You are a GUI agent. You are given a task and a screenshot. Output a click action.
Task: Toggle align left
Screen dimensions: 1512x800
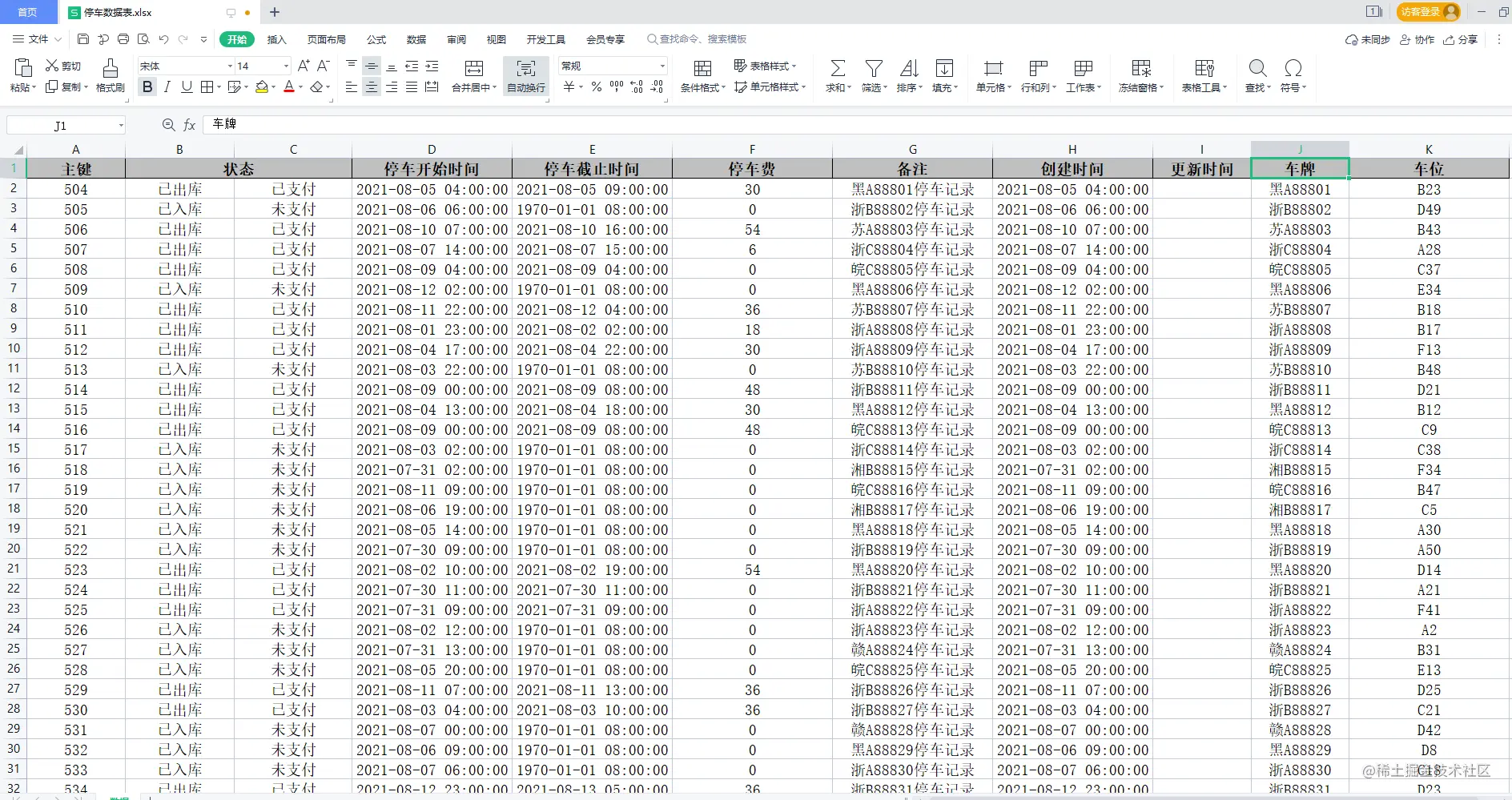(352, 86)
